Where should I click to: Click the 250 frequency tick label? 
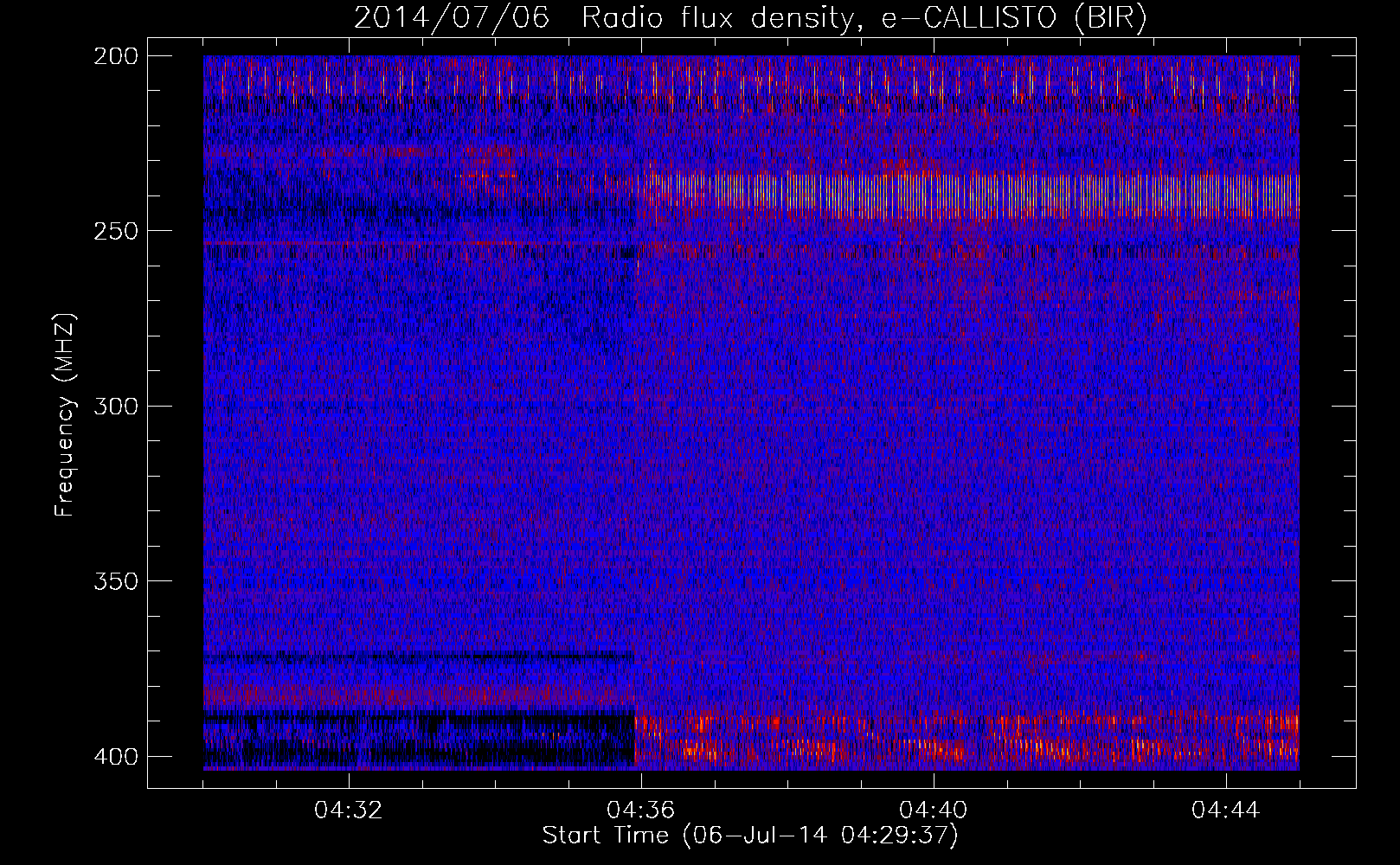point(115,231)
